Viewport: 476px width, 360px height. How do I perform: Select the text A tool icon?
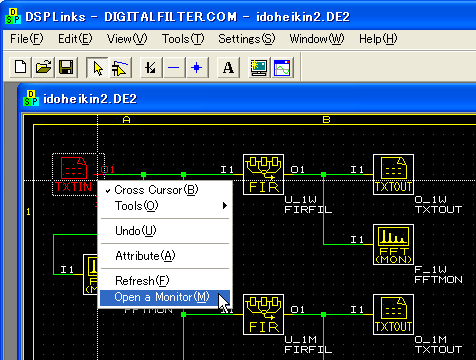pos(228,68)
